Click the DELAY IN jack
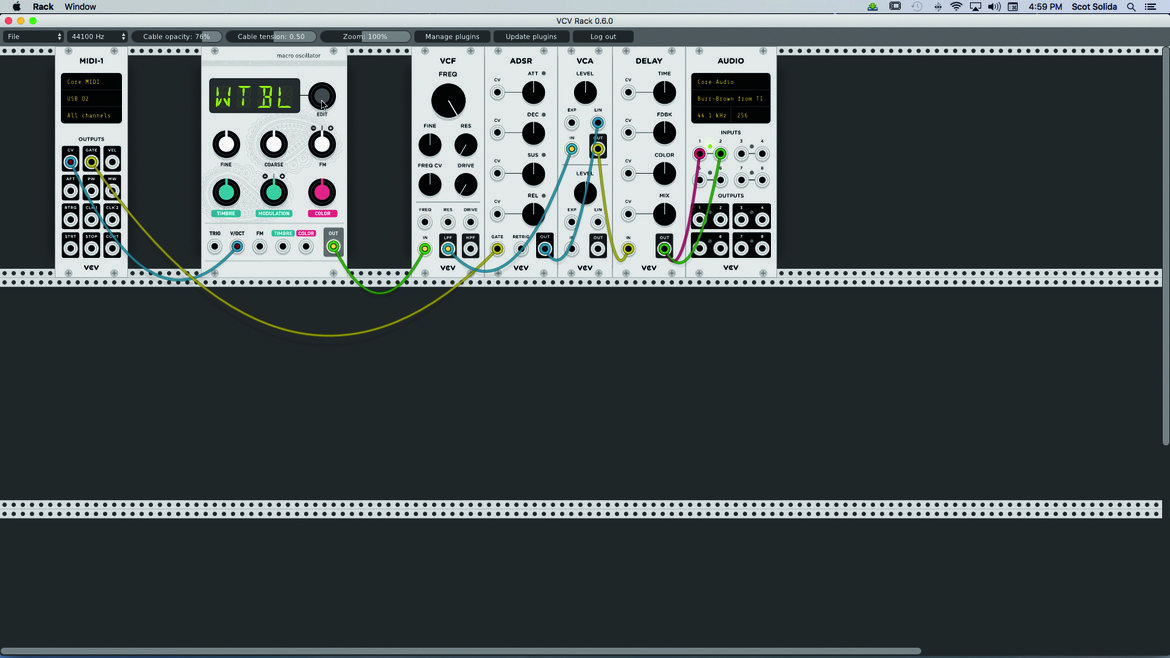The width and height of the screenshot is (1170, 658). click(x=628, y=248)
